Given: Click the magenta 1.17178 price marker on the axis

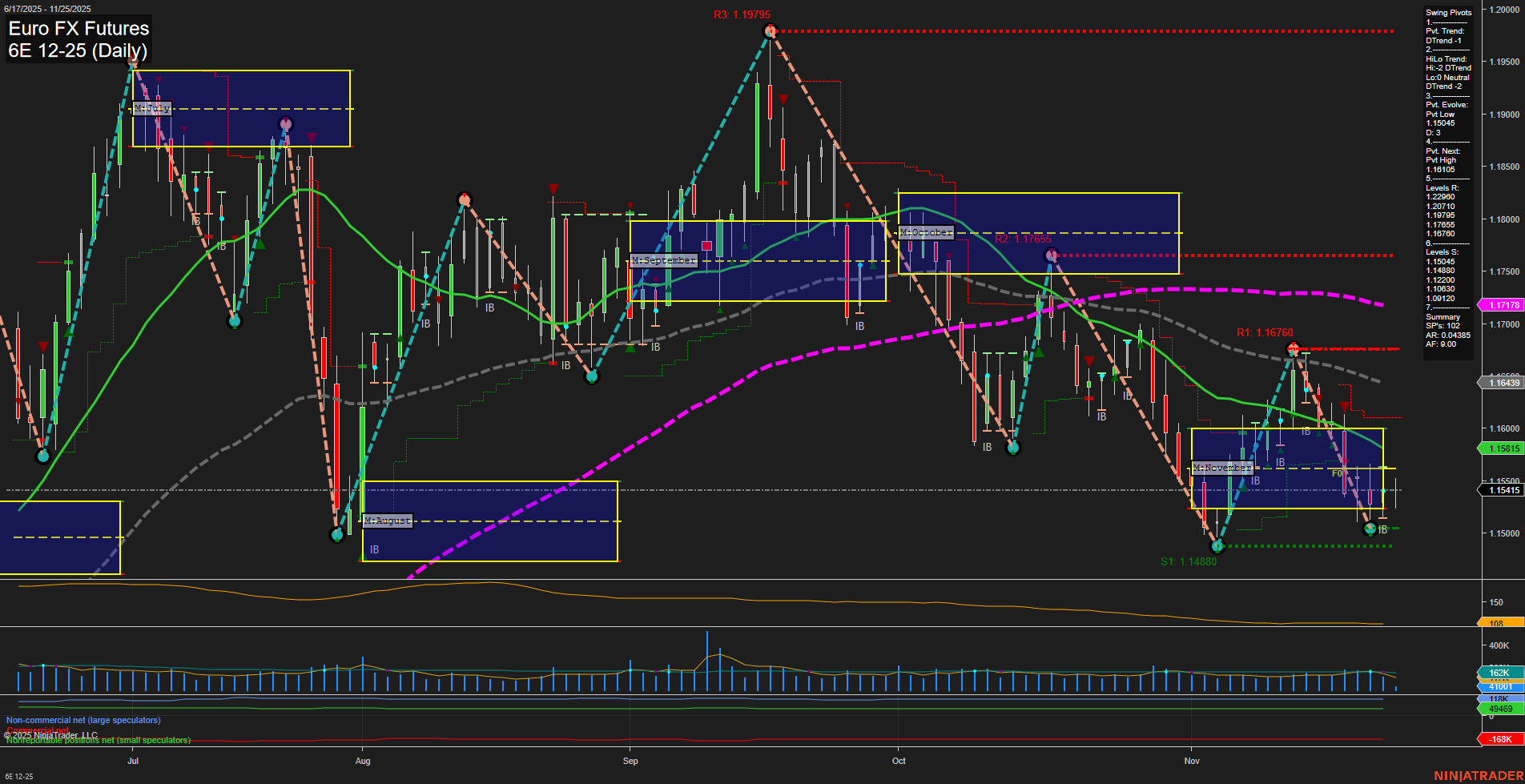Looking at the screenshot, I should click(1503, 305).
